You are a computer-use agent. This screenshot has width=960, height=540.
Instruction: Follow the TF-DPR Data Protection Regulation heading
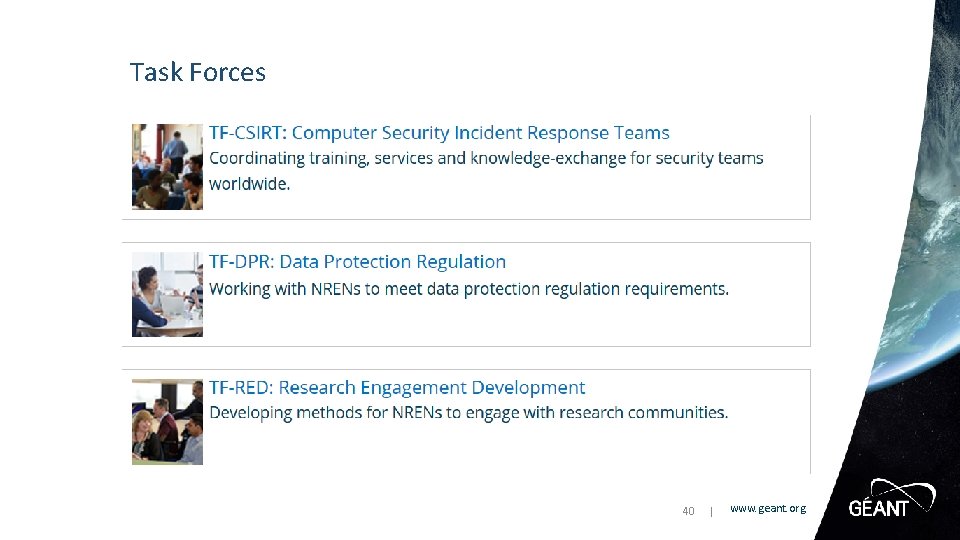pyautogui.click(x=358, y=261)
